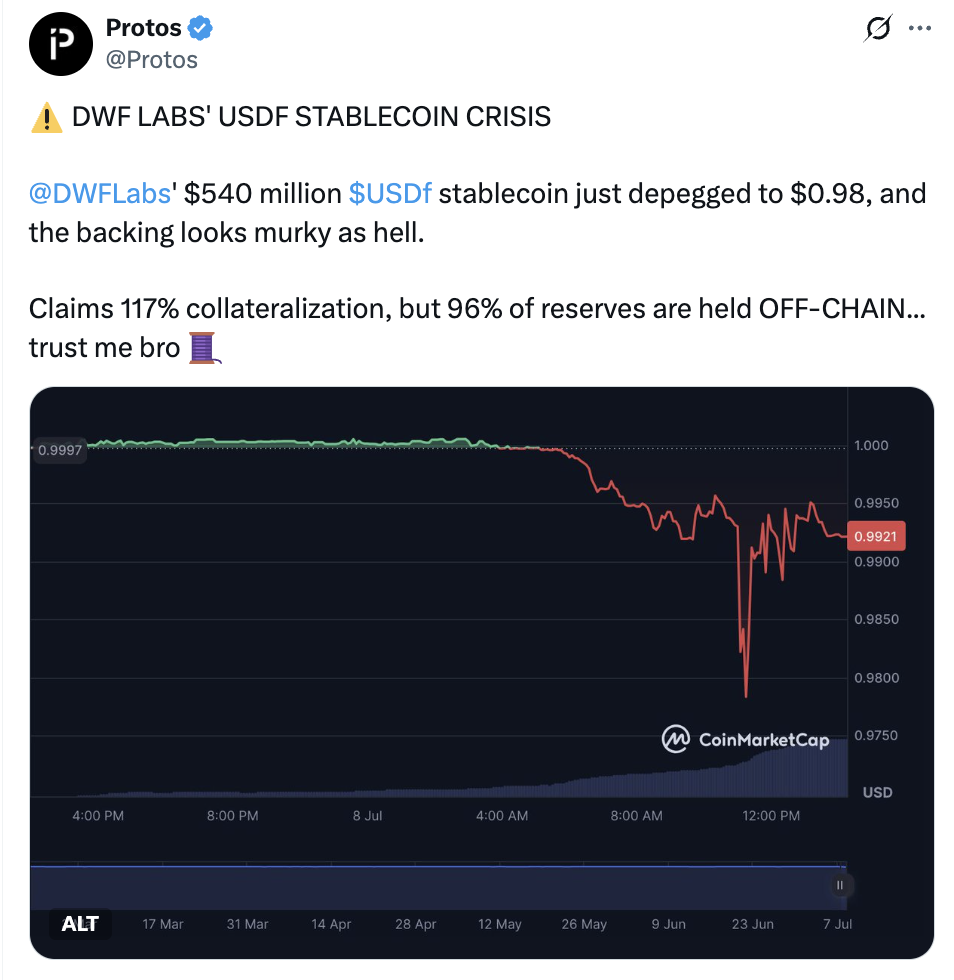Show the ALT image description badge

pyautogui.click(x=80, y=923)
